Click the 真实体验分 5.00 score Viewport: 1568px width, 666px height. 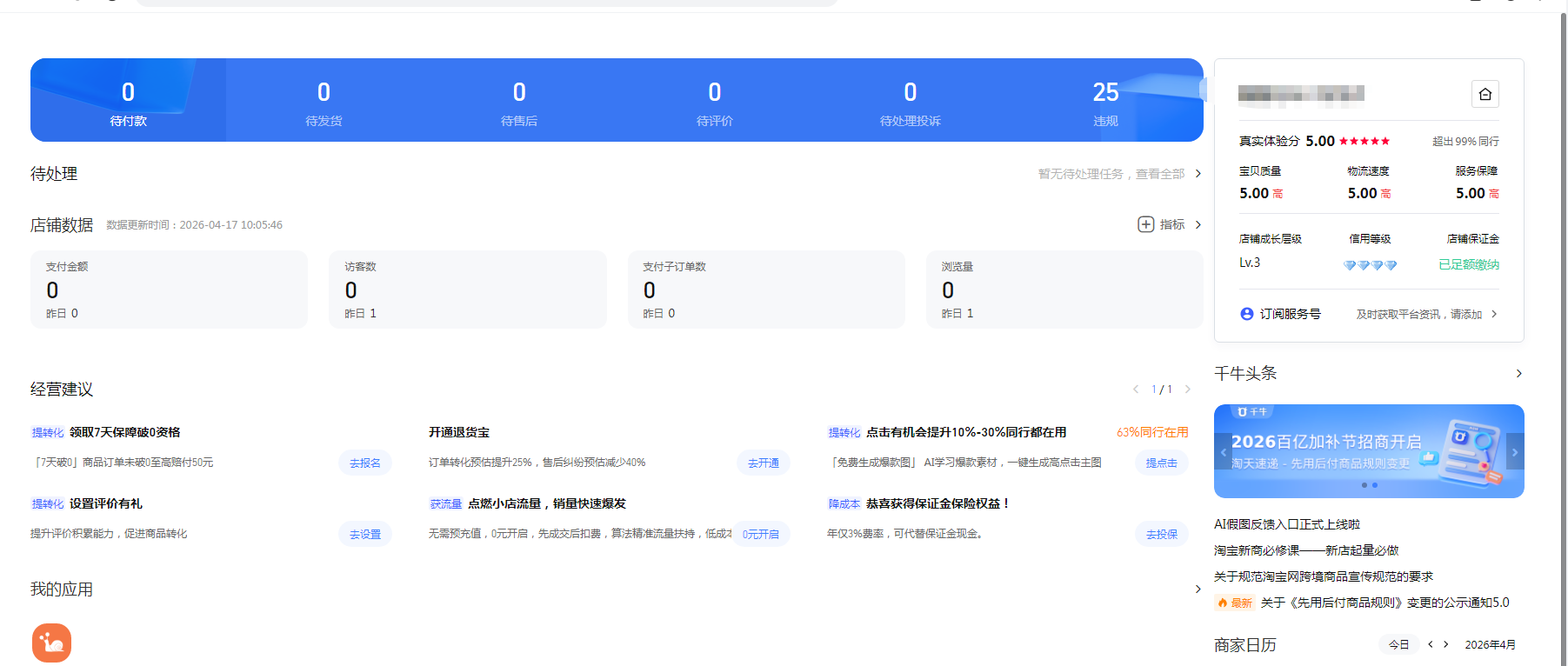point(1320,141)
